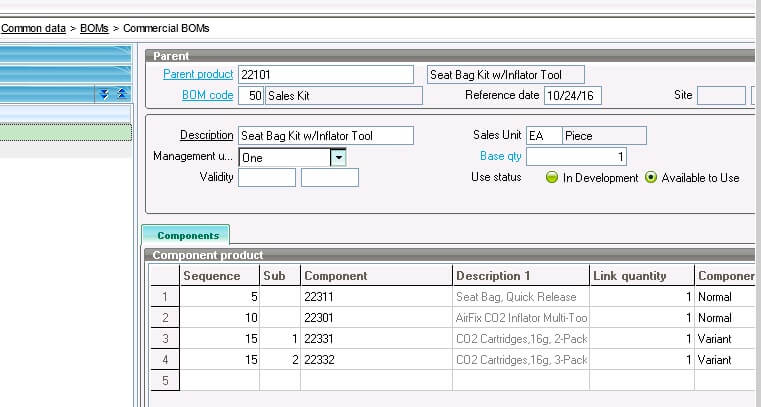Click the first Validity date field
Image resolution: width=761 pixels, height=407 pixels.
tap(266, 178)
